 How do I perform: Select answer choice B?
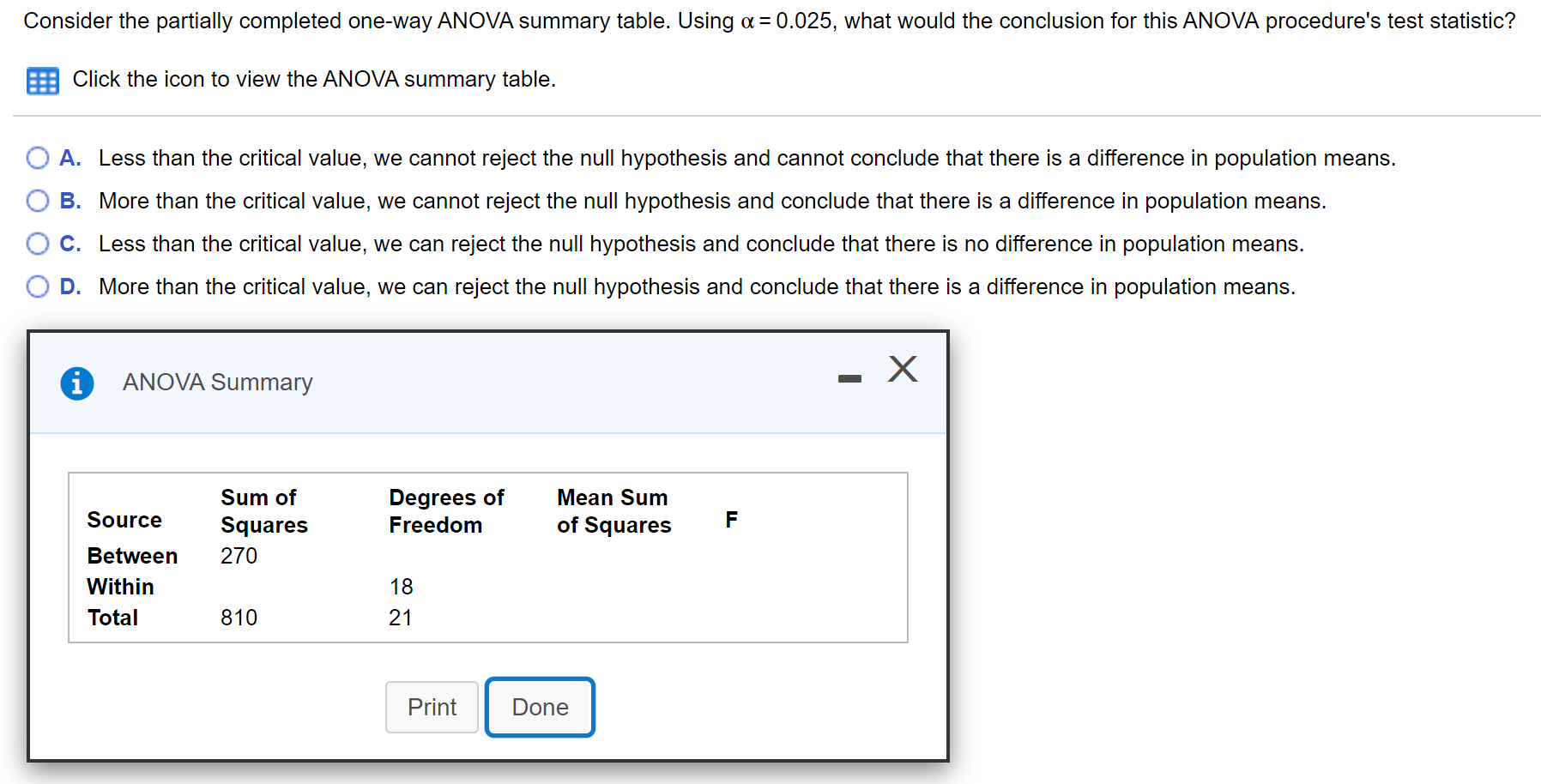[x=37, y=200]
